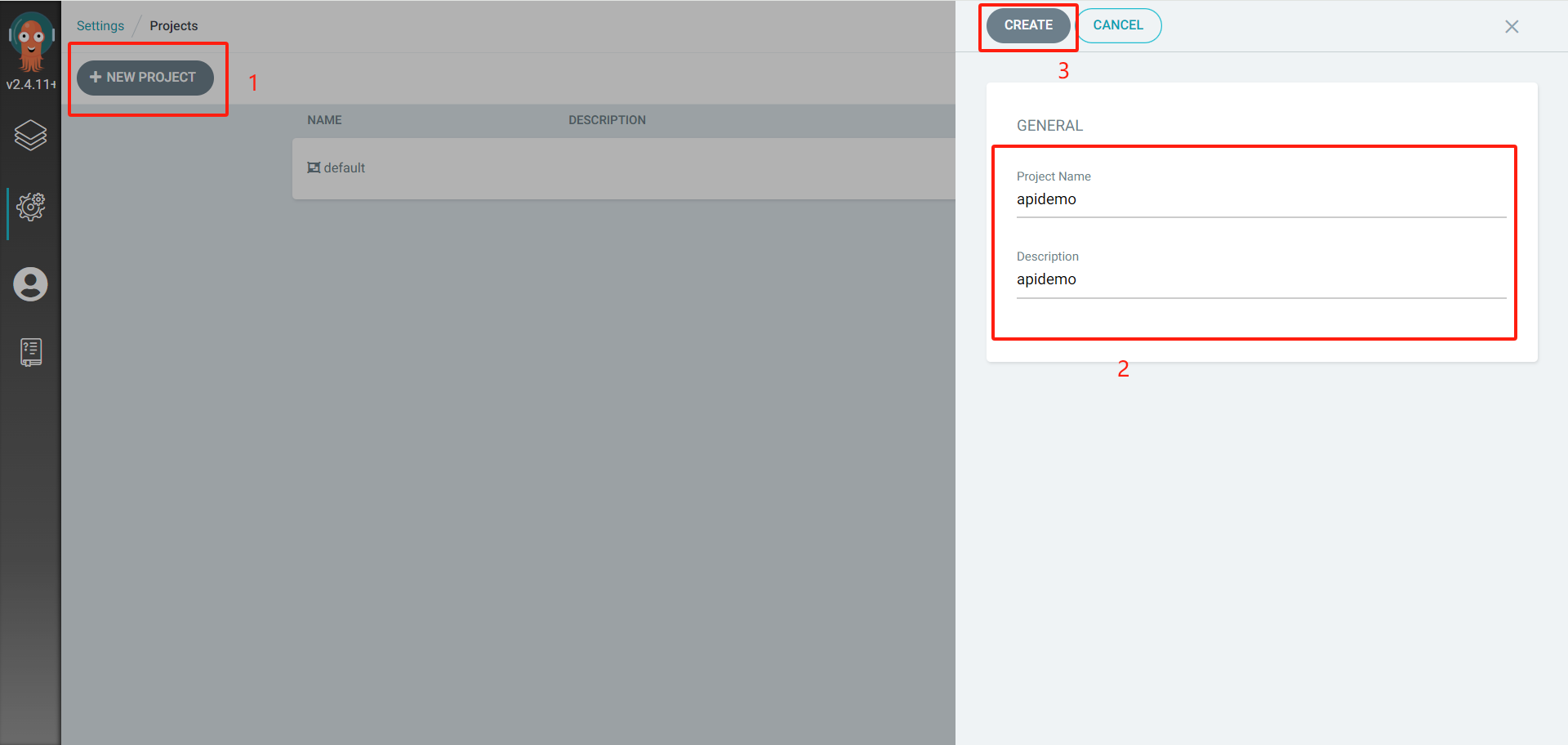This screenshot has width=1568, height=745.
Task: Click the NAME column header
Action: tap(324, 119)
